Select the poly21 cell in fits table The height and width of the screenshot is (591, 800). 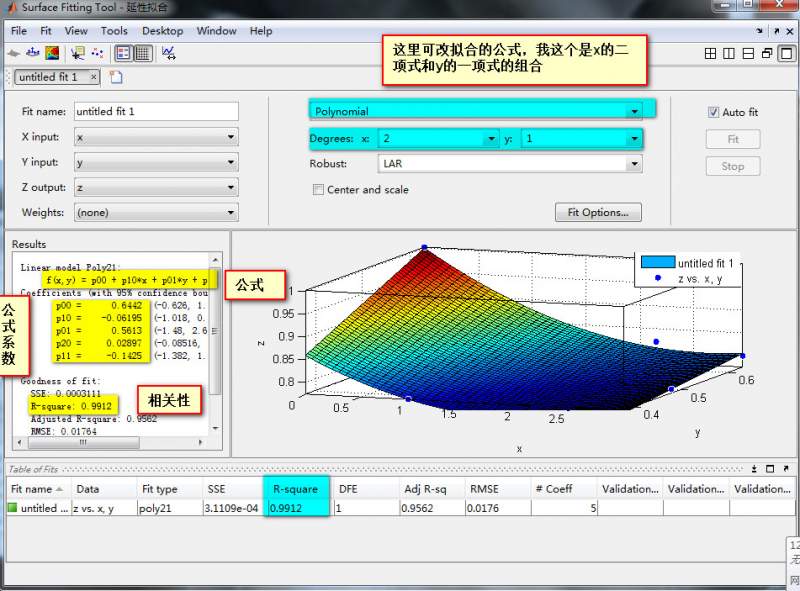(170, 508)
